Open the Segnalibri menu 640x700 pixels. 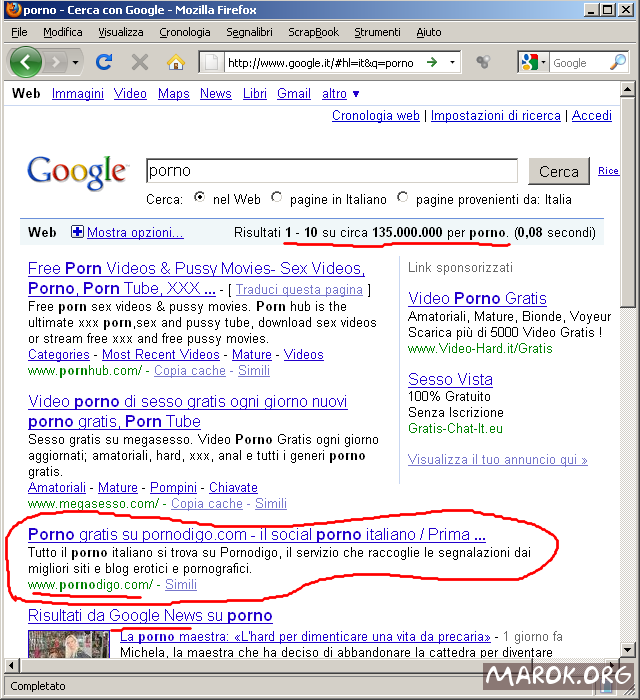pos(249,32)
